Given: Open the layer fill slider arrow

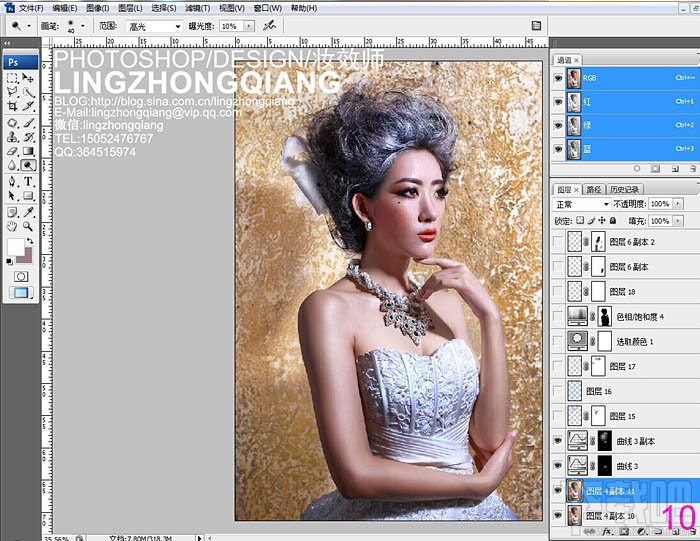Looking at the screenshot, I should click(678, 221).
